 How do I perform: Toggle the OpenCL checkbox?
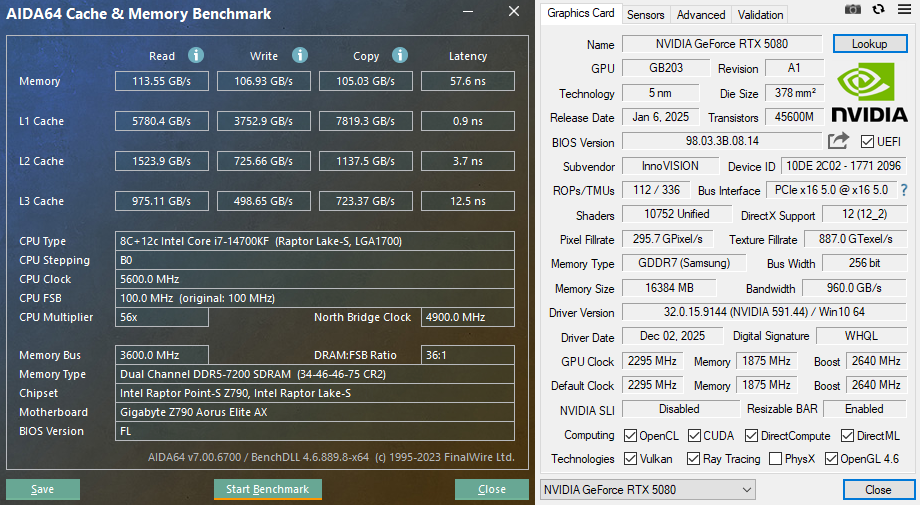tap(630, 435)
